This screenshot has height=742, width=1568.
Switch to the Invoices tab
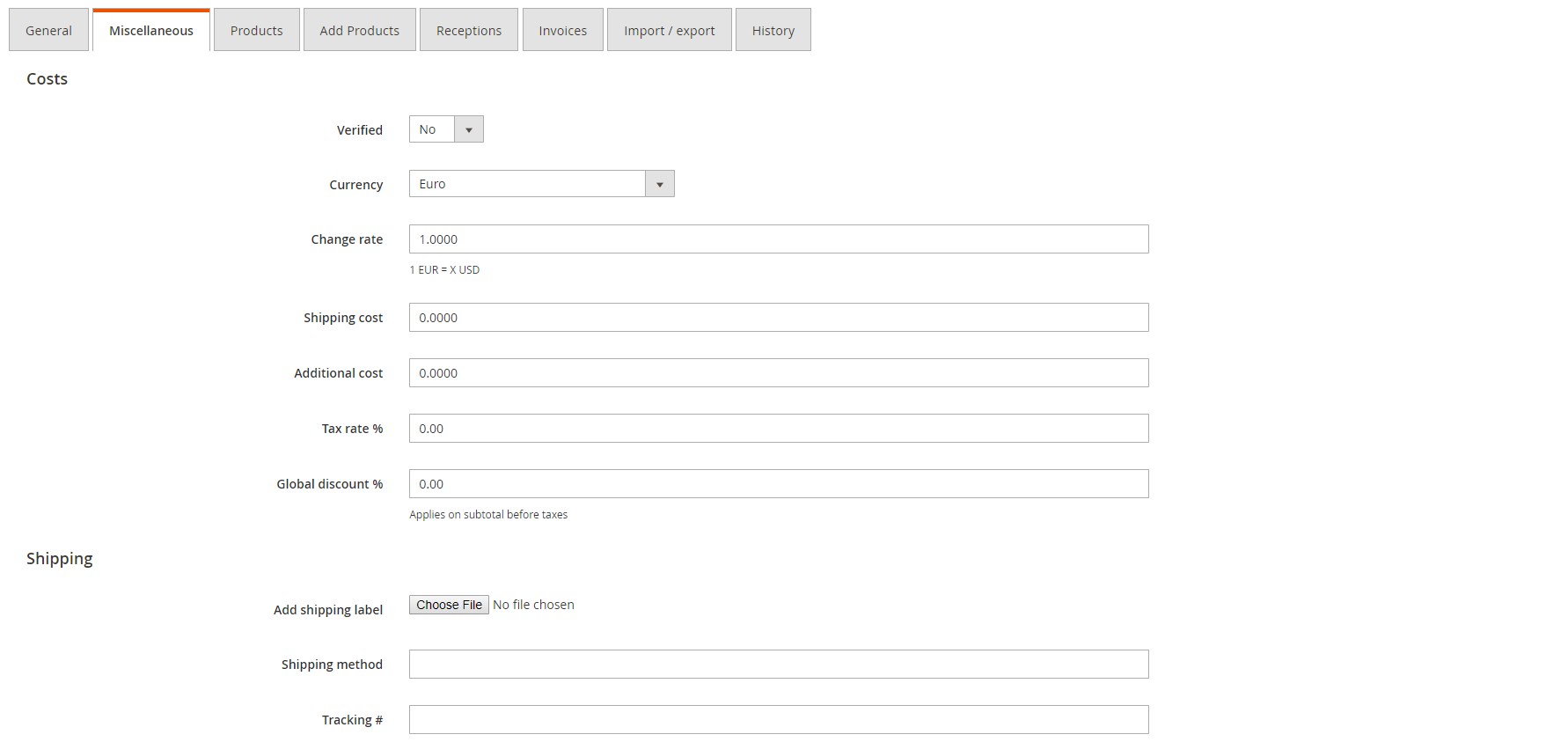[563, 30]
